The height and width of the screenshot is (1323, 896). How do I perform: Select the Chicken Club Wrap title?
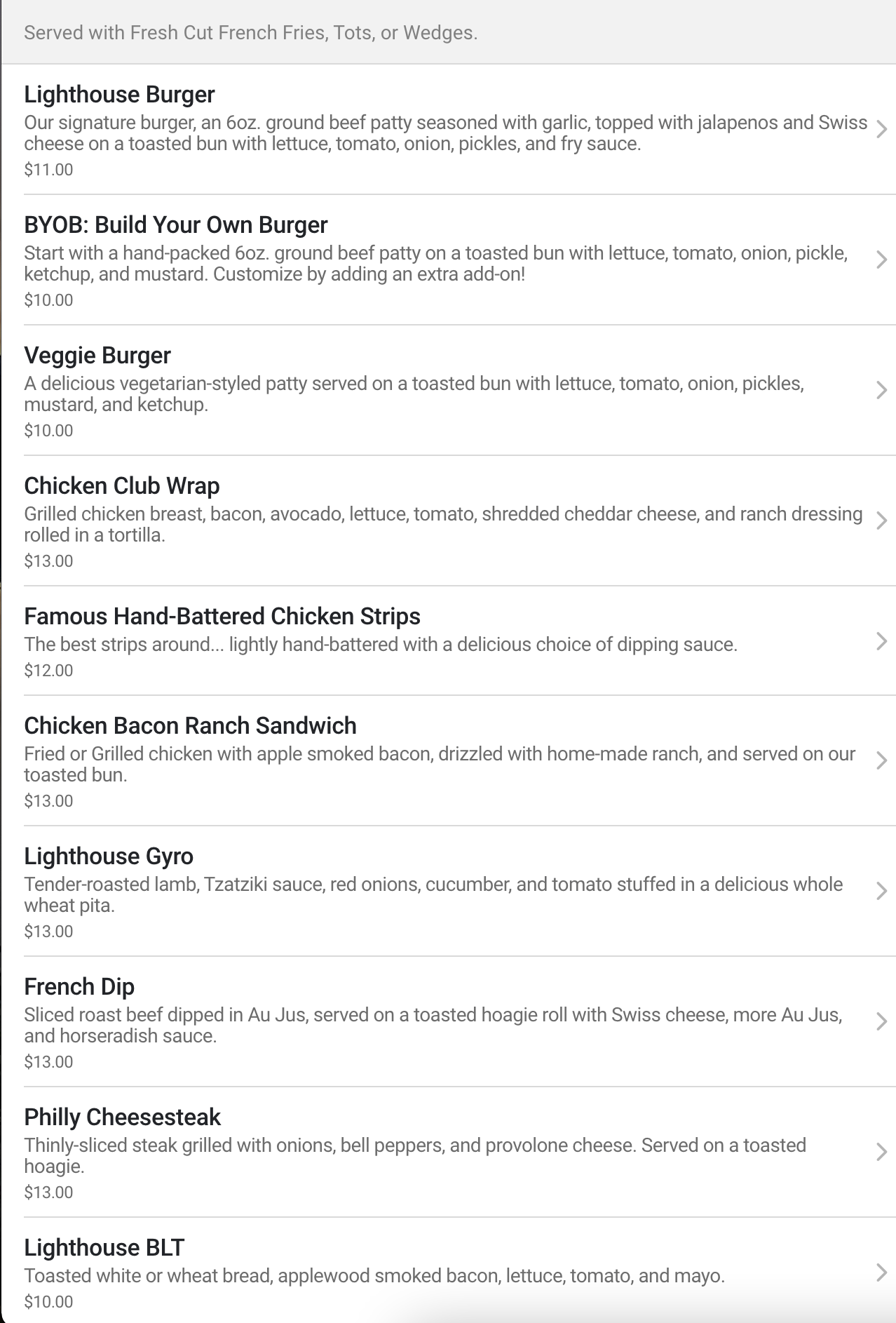click(121, 486)
